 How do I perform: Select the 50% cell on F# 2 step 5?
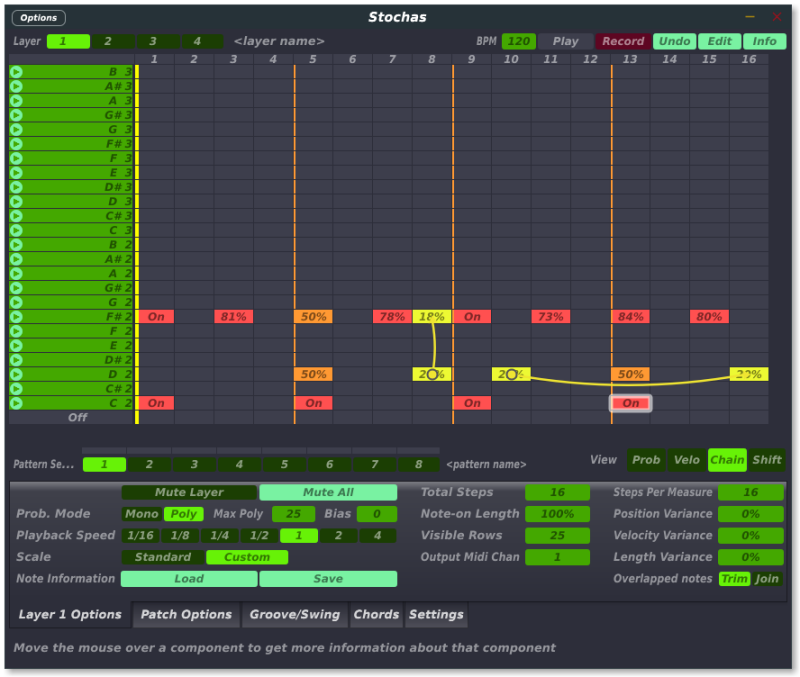[x=313, y=317]
